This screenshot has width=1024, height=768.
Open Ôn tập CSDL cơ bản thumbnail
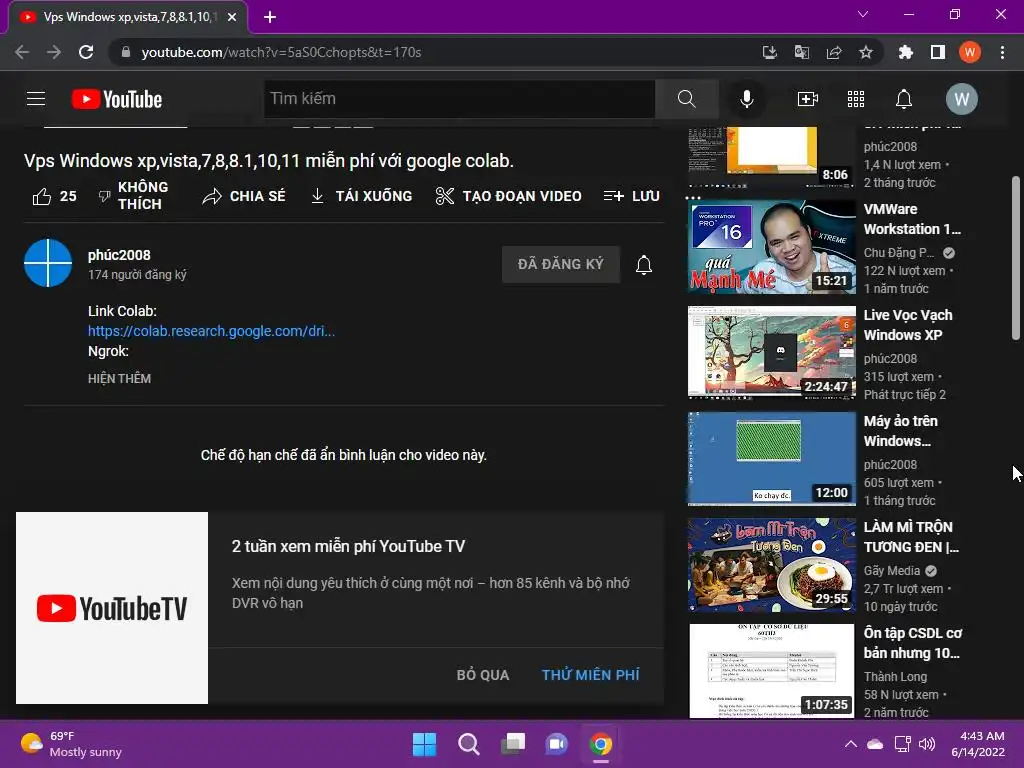click(x=771, y=671)
